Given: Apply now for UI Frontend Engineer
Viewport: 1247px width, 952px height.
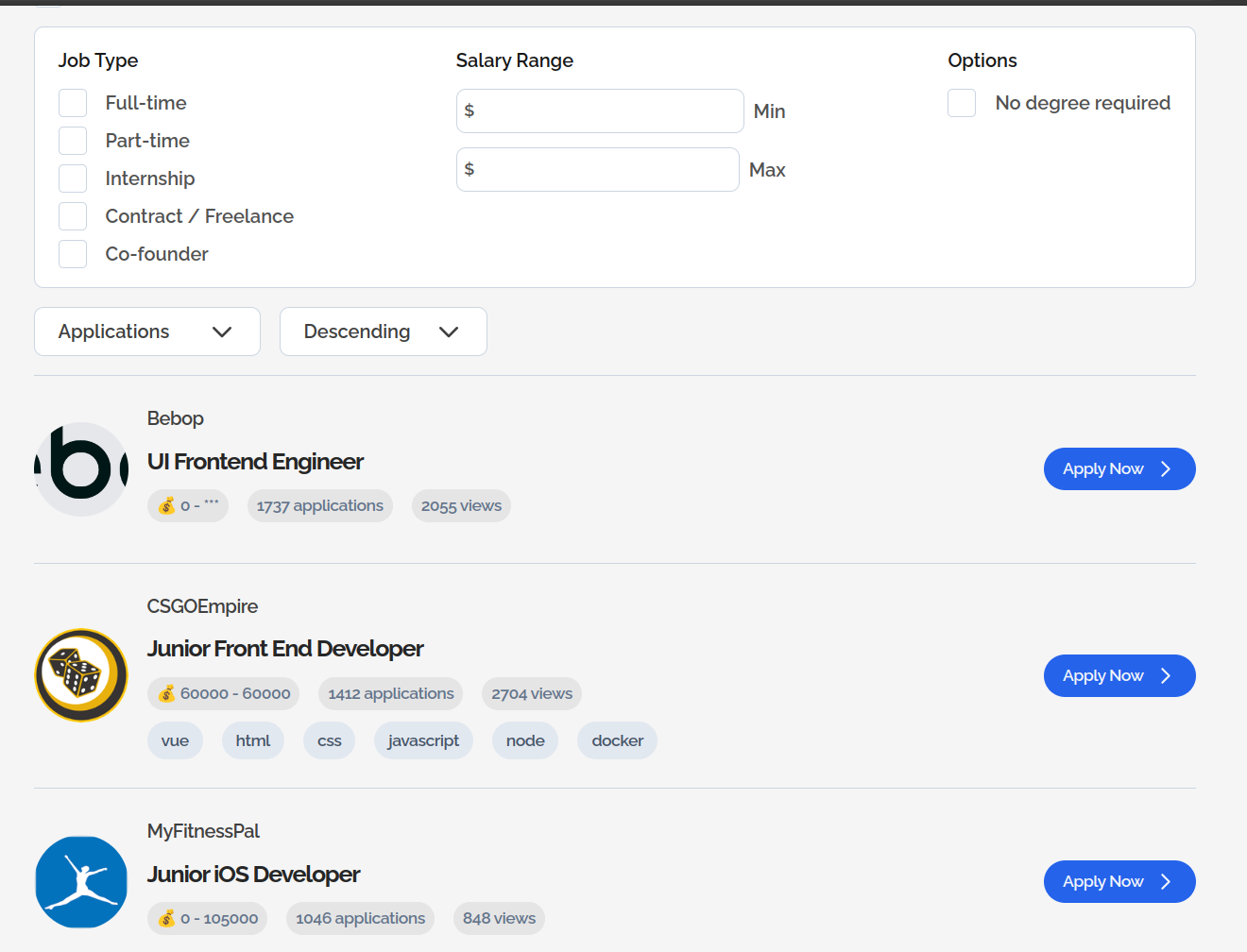Looking at the screenshot, I should [1119, 469].
